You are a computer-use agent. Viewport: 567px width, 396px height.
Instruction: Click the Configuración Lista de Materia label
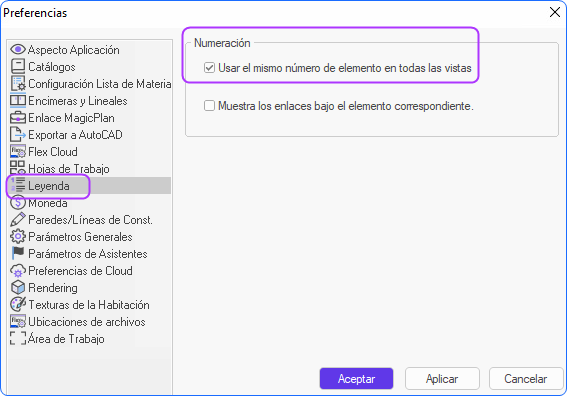coord(100,84)
